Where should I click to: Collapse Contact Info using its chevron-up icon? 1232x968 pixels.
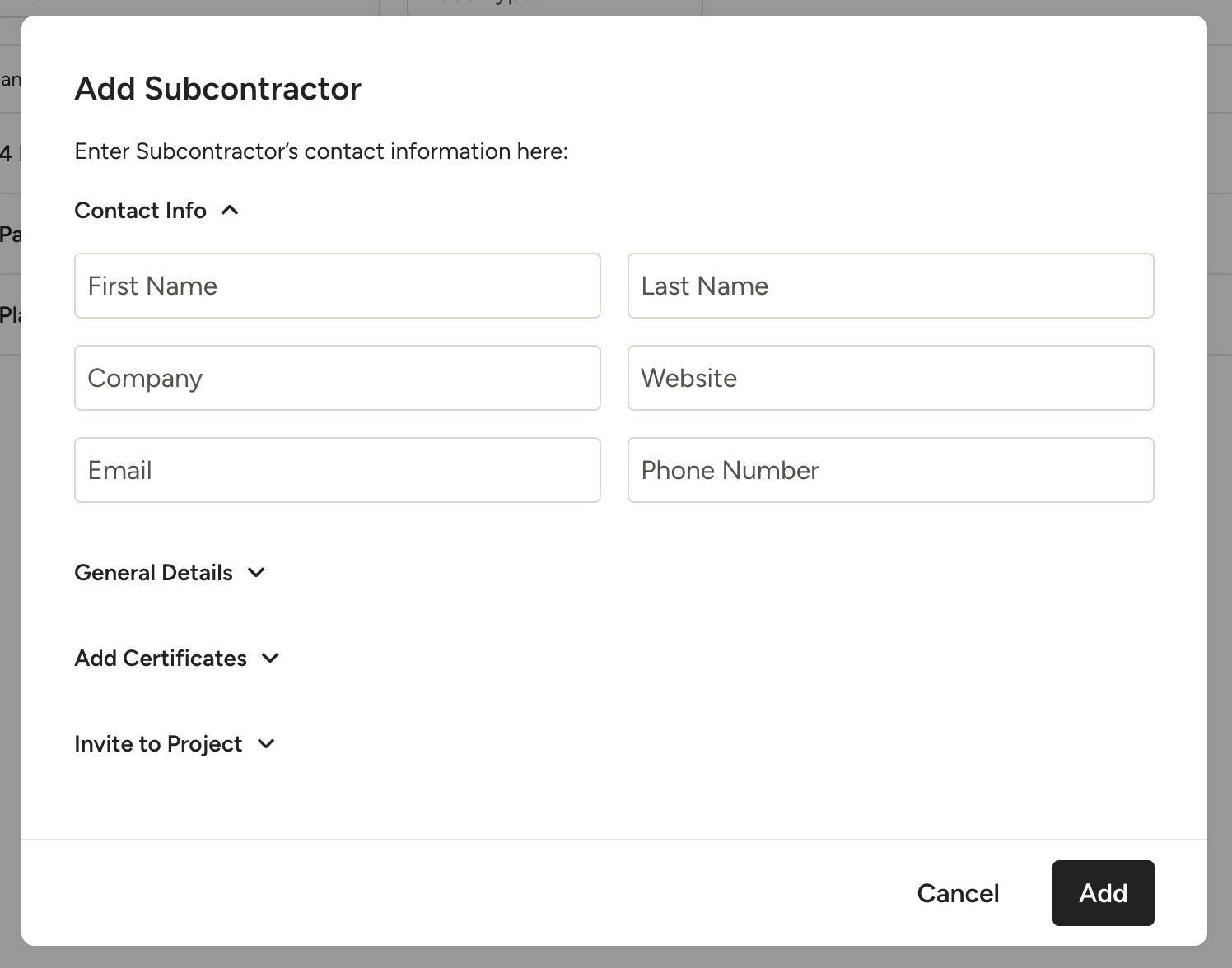tap(230, 211)
